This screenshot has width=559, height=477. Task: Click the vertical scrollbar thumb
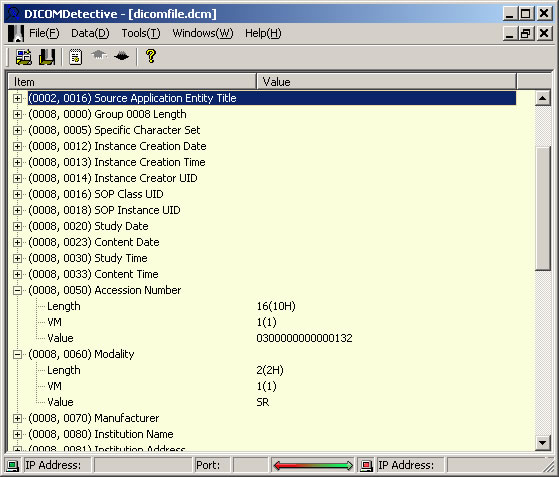tap(543, 209)
